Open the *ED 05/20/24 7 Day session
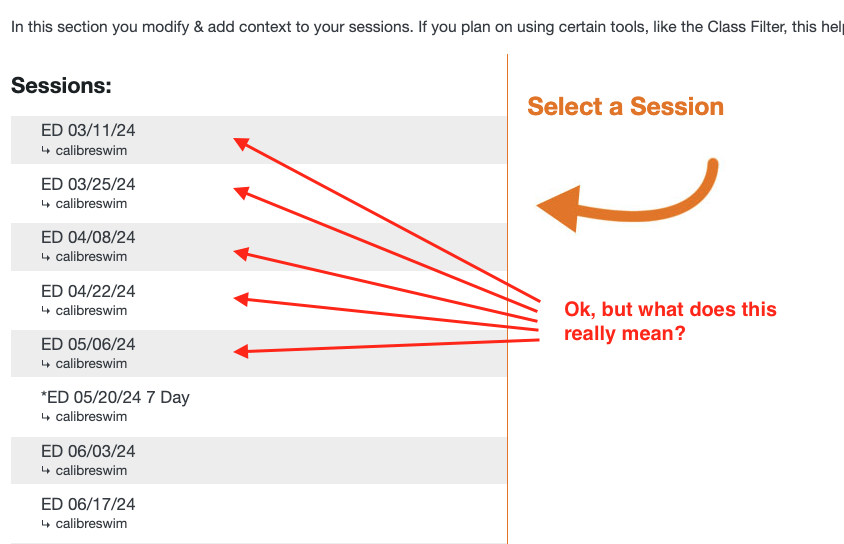844x544 pixels. (x=115, y=397)
